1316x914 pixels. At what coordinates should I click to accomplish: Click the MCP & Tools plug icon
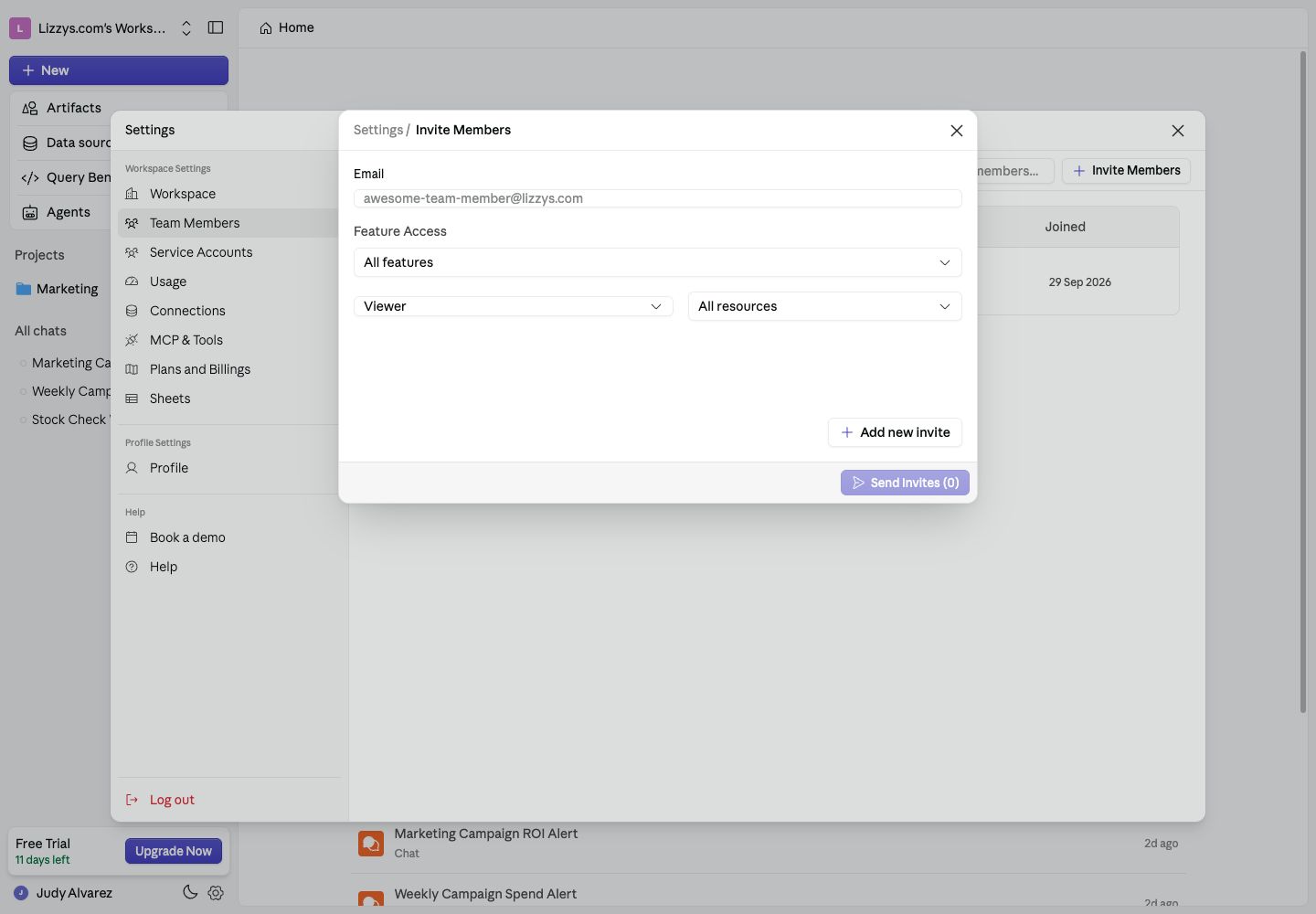[x=132, y=340]
